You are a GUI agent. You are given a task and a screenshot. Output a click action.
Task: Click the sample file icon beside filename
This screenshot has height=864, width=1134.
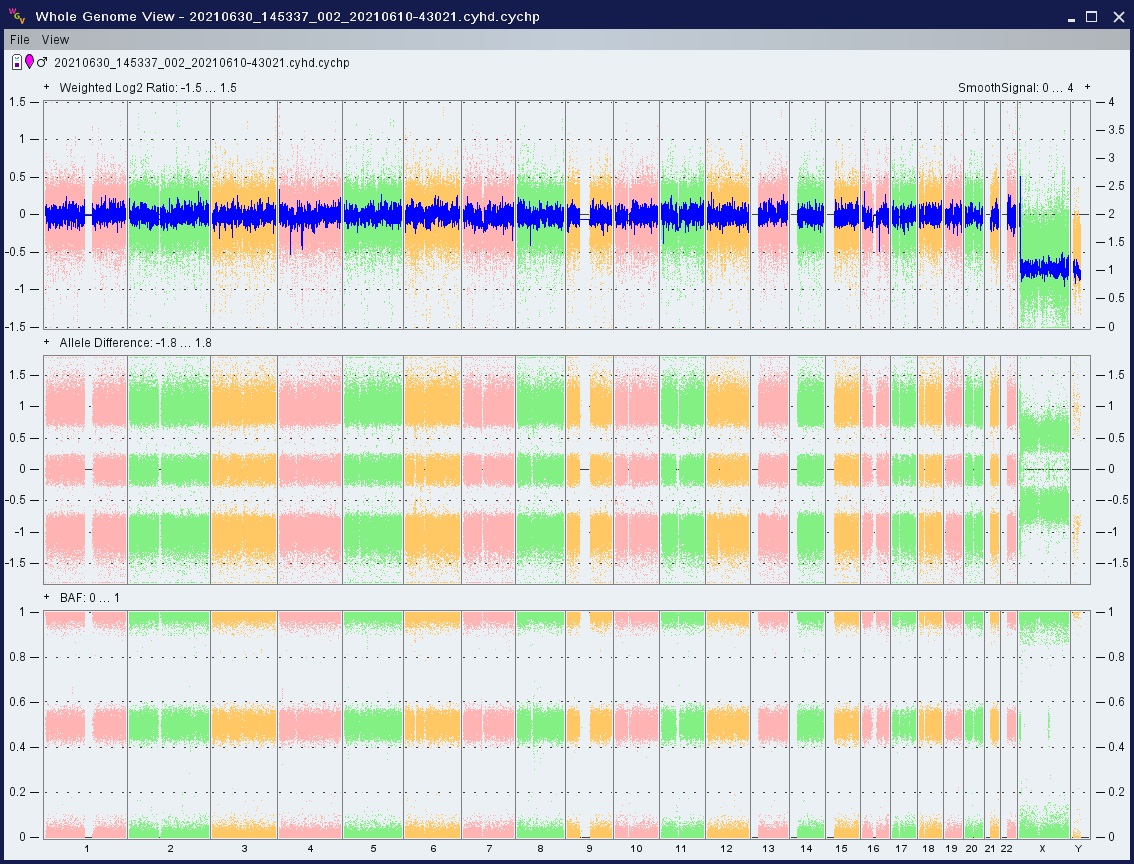coord(17,63)
